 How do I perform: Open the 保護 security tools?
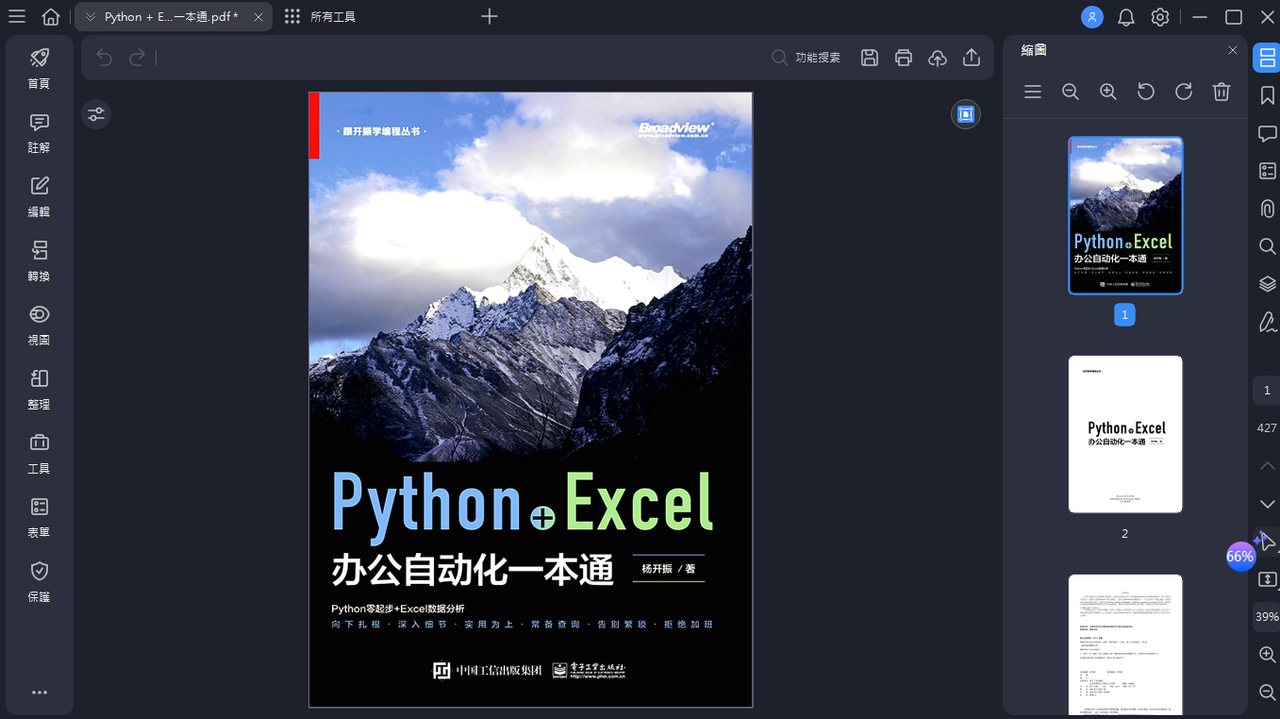(x=39, y=581)
